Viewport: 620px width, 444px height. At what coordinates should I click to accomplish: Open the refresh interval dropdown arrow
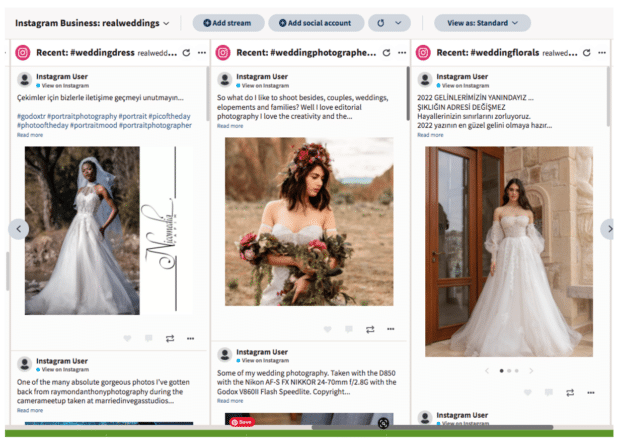click(399, 22)
